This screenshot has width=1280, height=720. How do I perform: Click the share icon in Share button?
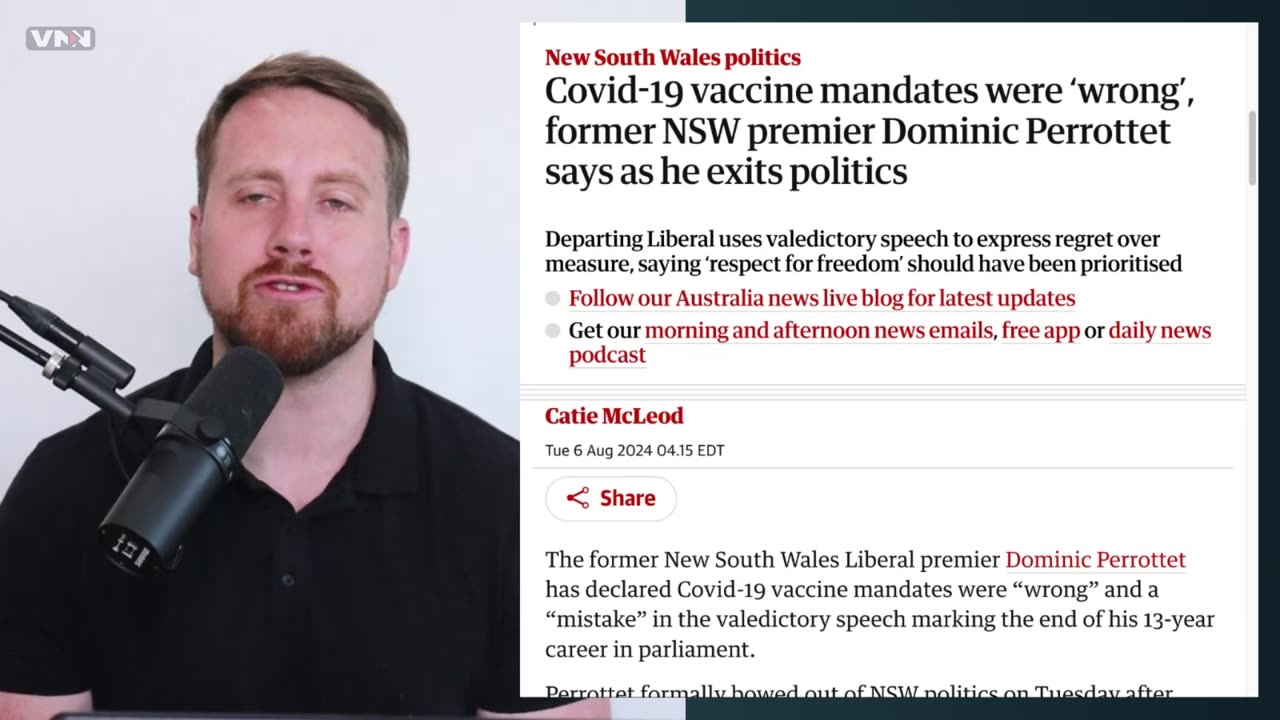pos(577,498)
